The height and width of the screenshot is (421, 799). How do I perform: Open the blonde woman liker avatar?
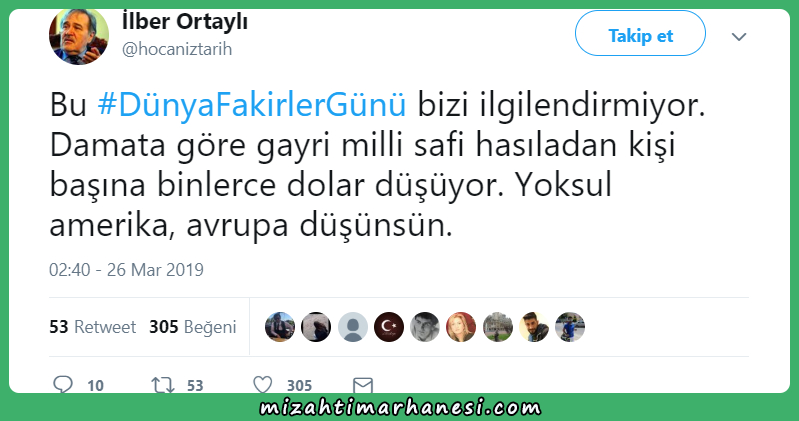461,327
